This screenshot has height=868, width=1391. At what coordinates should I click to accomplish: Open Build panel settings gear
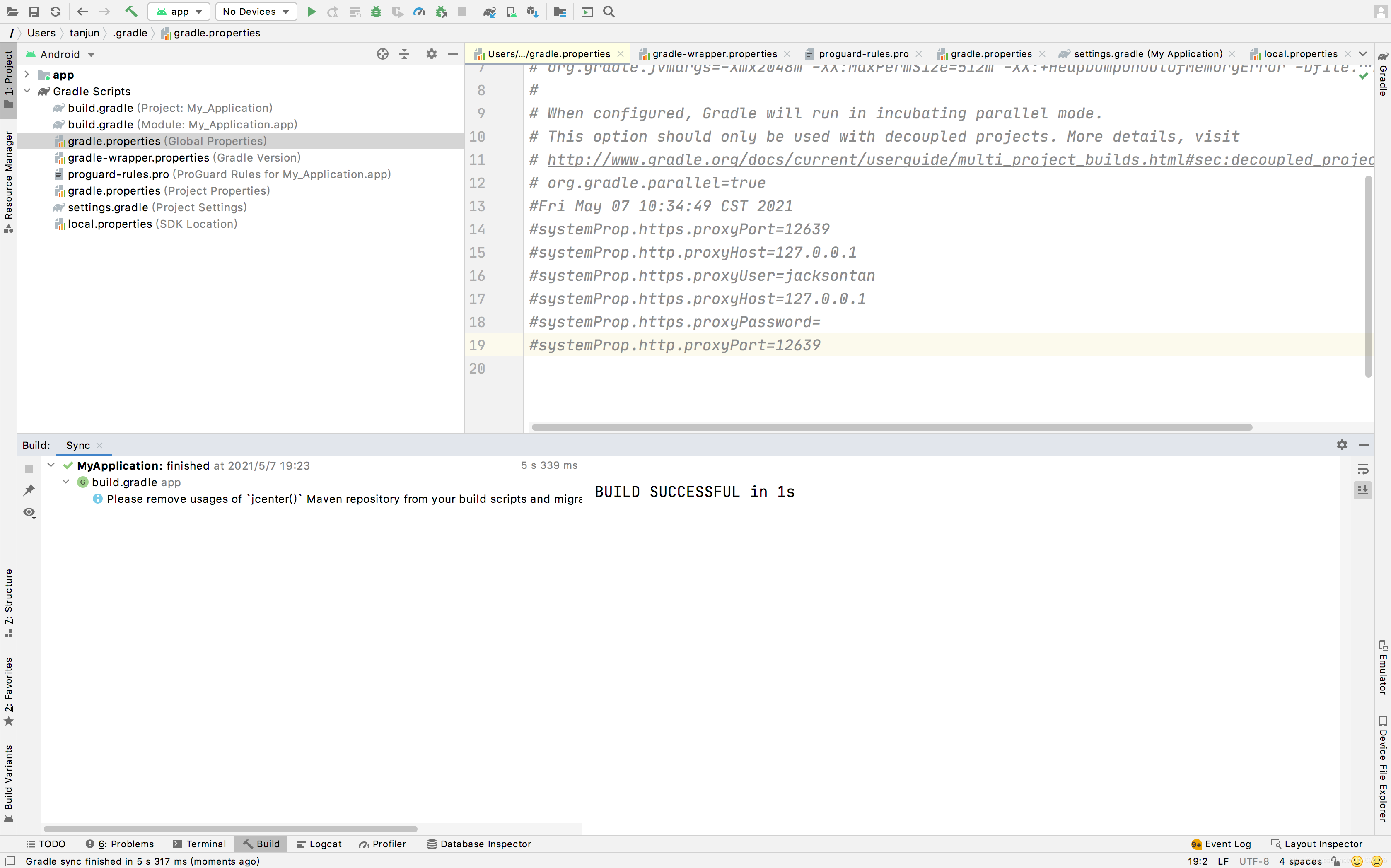click(x=1342, y=445)
